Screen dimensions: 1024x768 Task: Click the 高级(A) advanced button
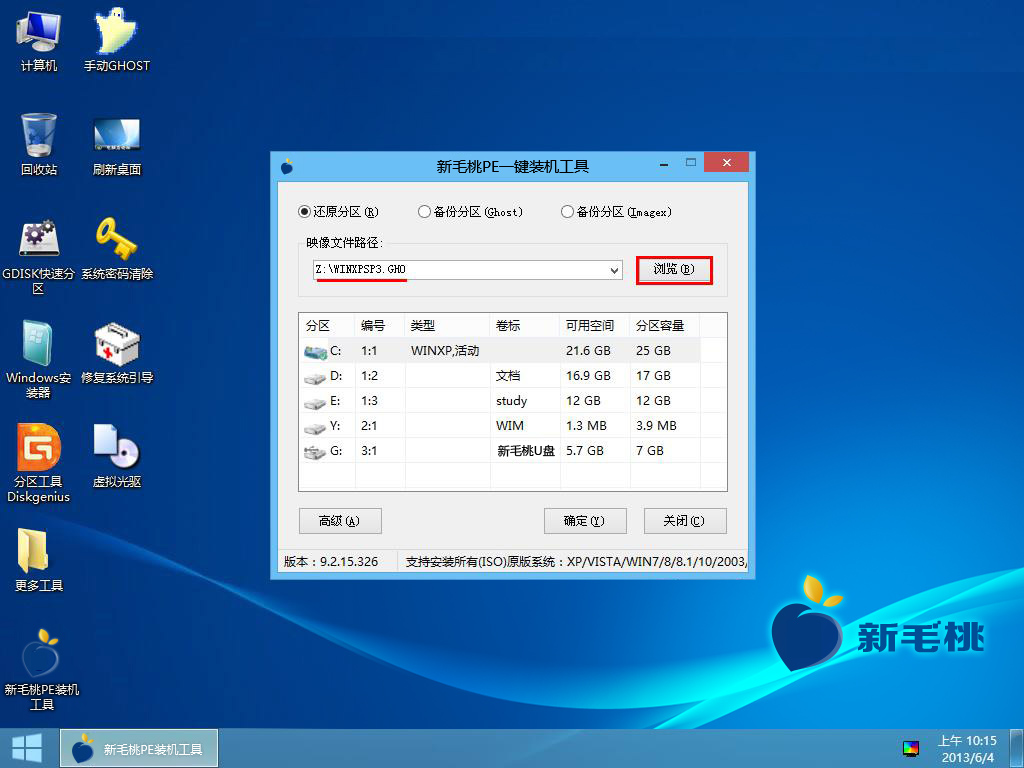point(340,520)
